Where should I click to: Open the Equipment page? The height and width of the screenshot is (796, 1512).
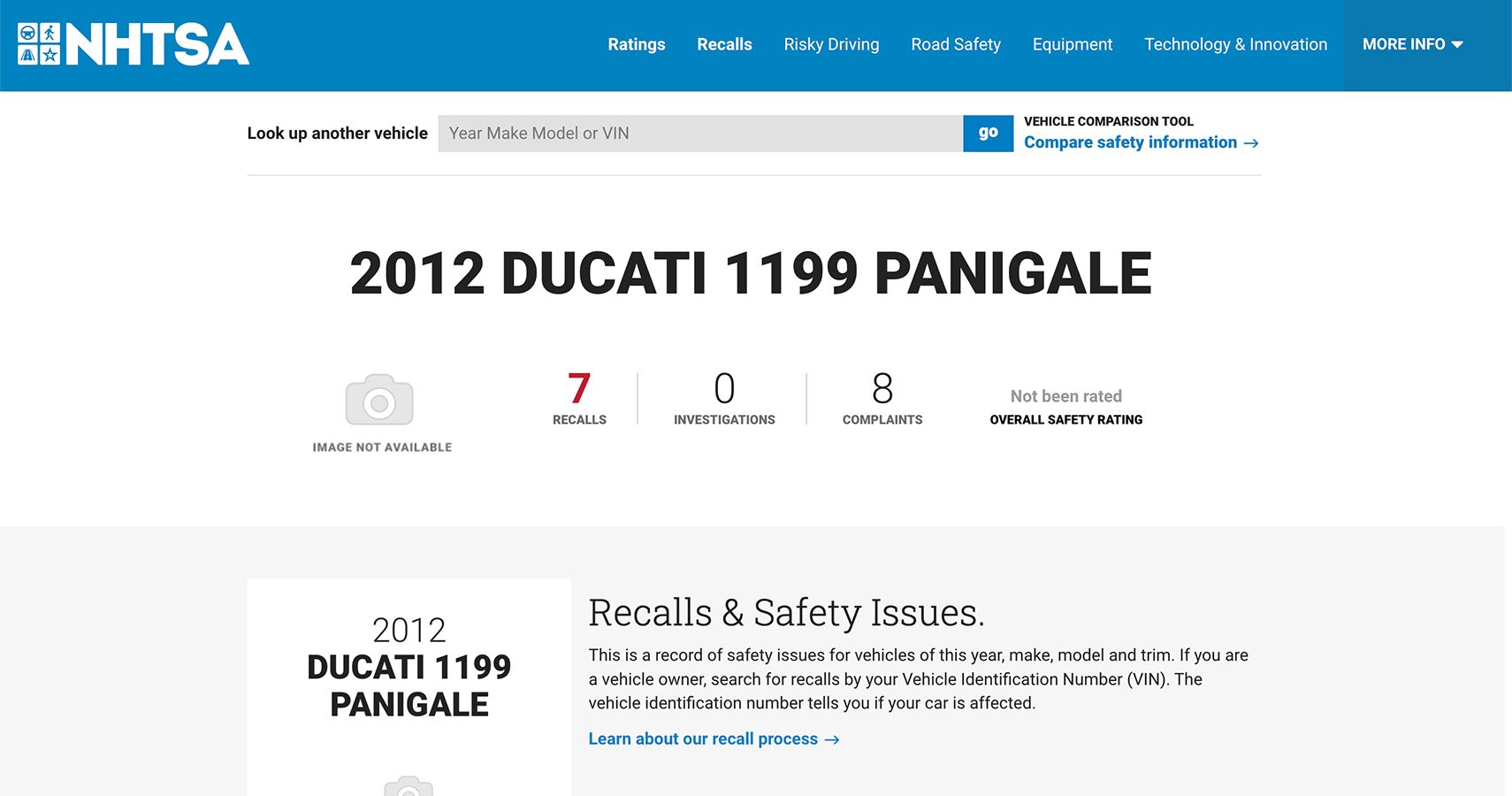[1073, 43]
